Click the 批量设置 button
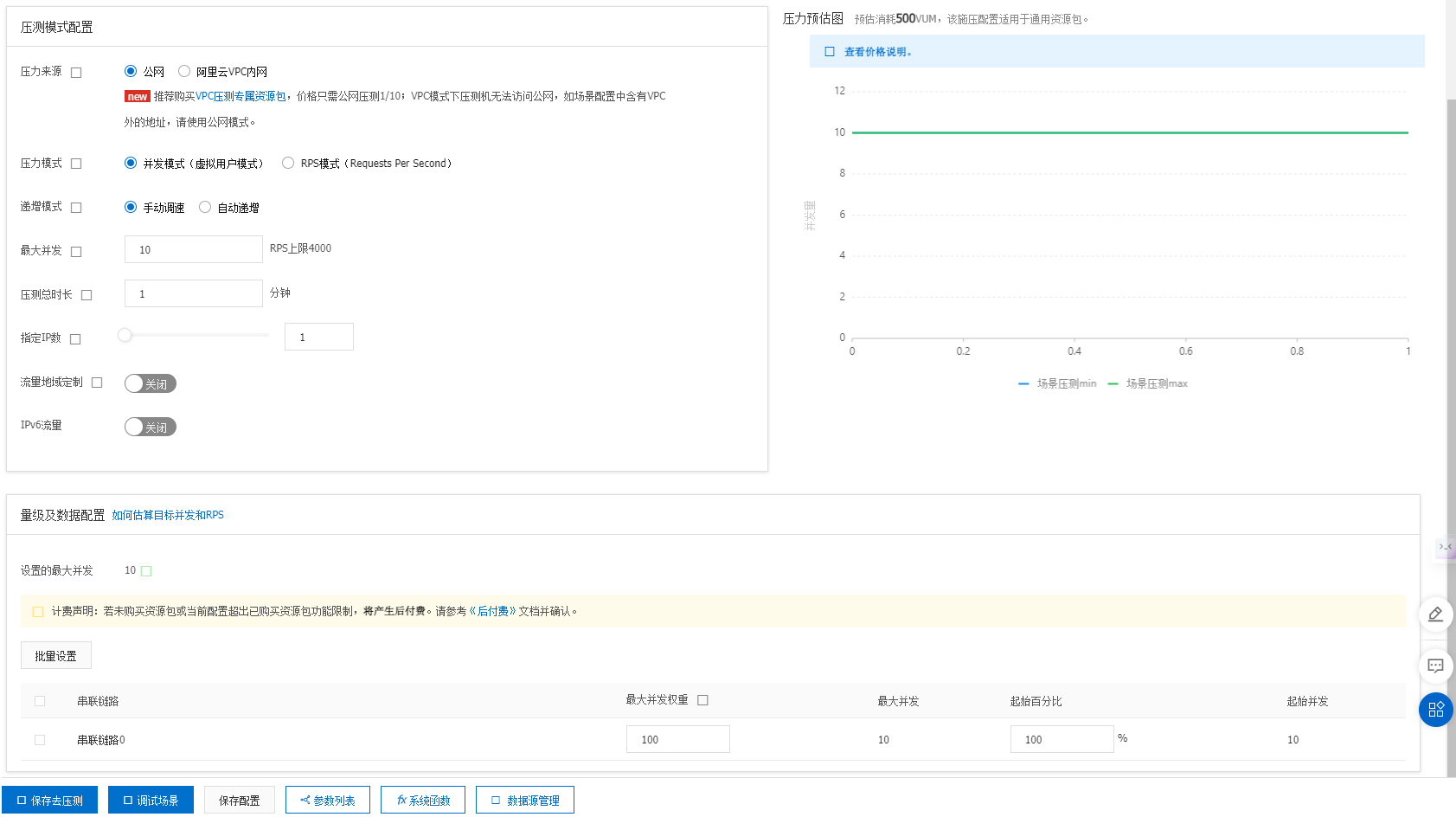The height and width of the screenshot is (817, 1456). 55,656
